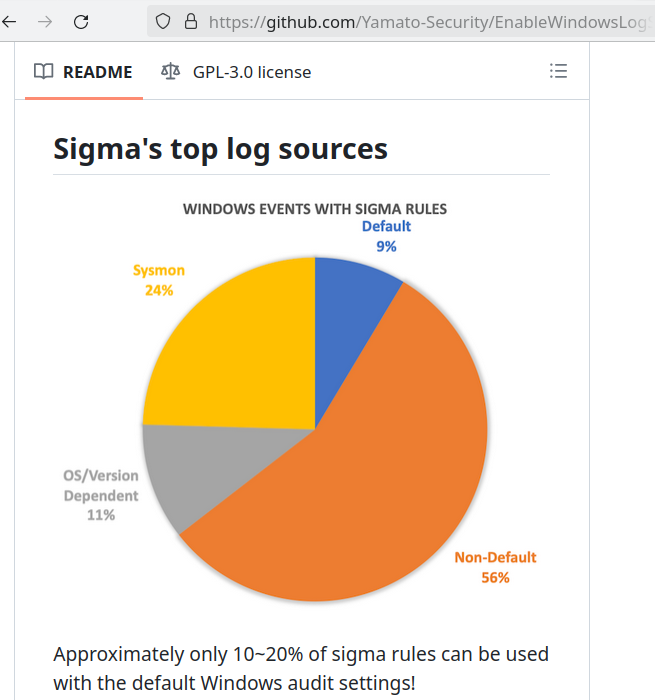Open the README outline list icon

coord(558,71)
